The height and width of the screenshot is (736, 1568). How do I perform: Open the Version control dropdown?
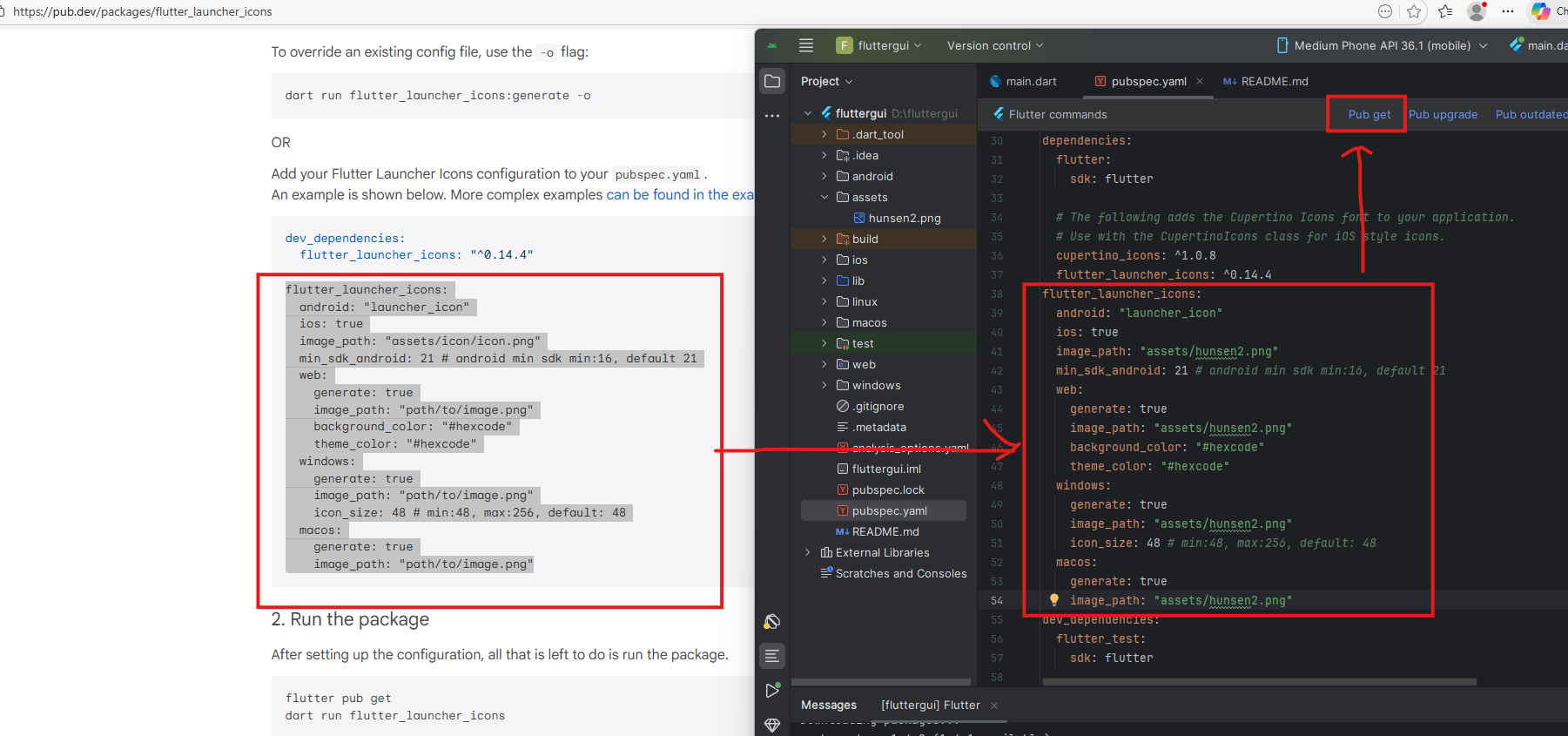(x=994, y=45)
